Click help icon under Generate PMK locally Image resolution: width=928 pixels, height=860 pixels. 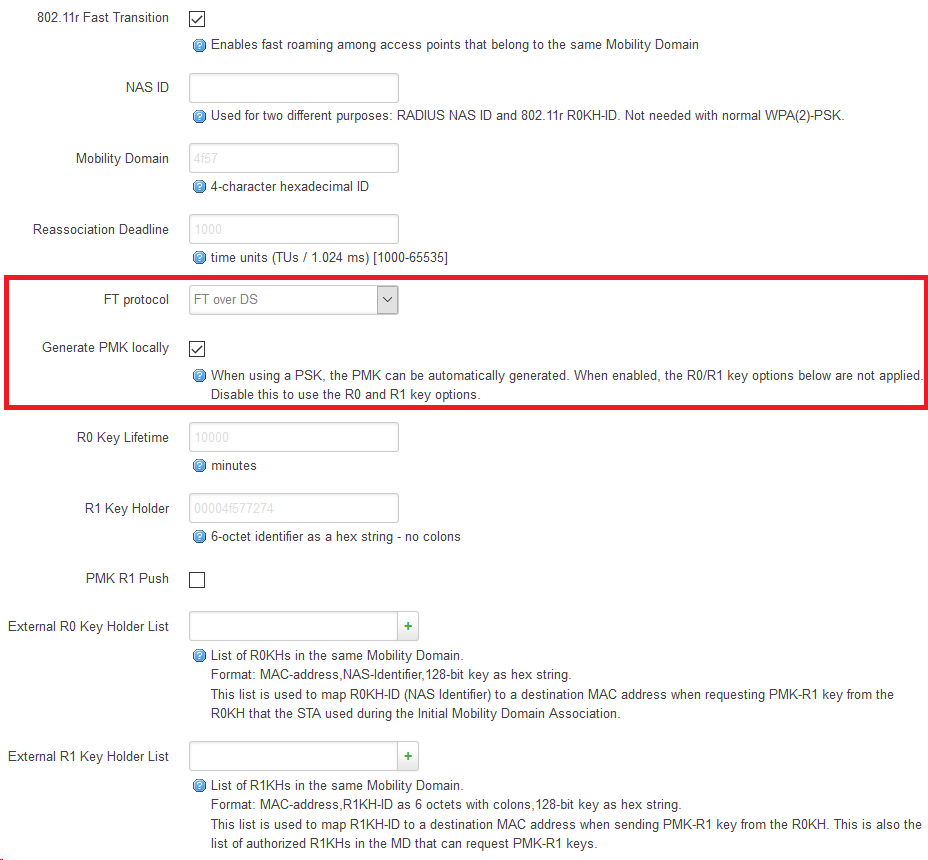coord(199,376)
